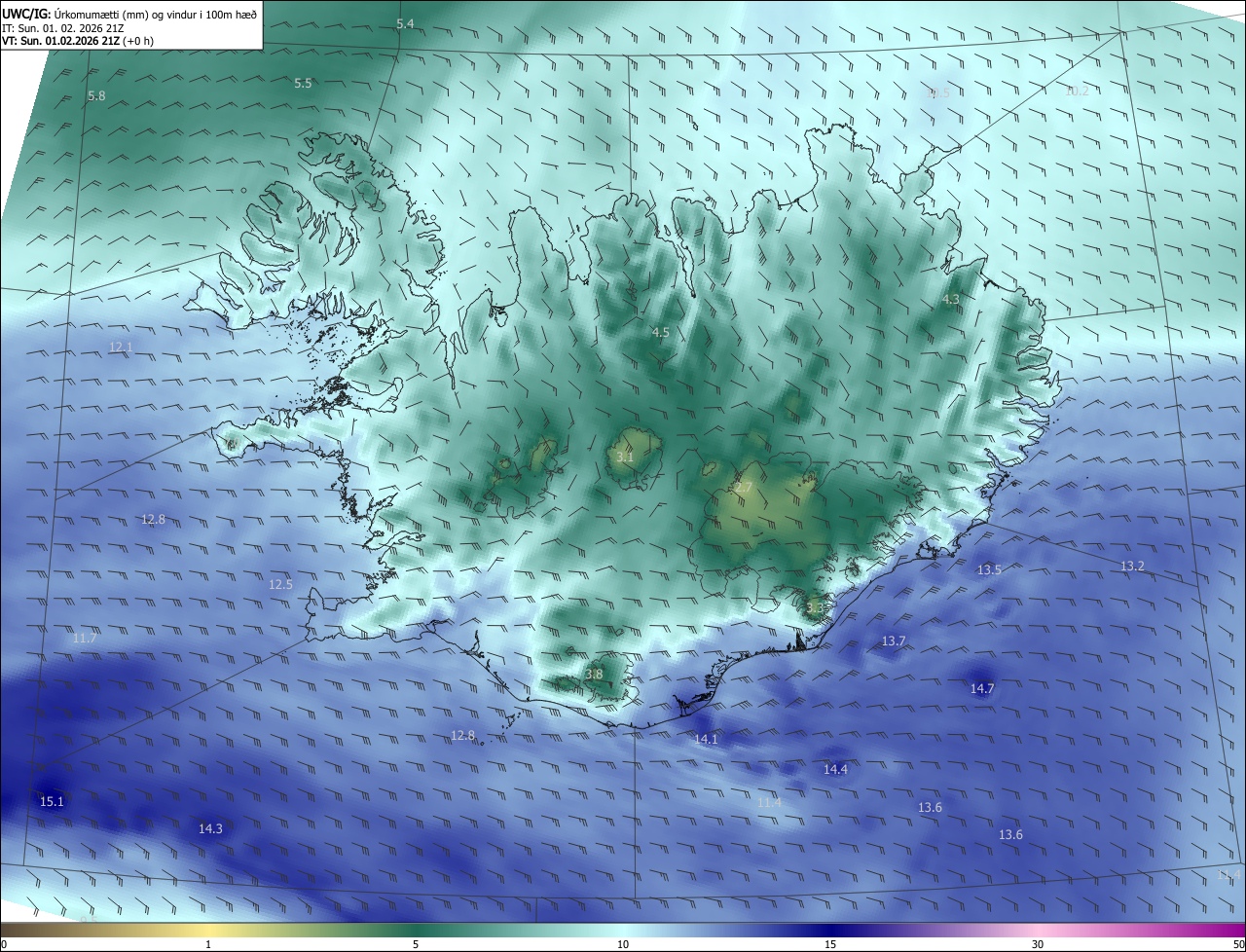Click the 13.7 value label over the sea
Screen dimensions: 1246x952
coord(894,641)
